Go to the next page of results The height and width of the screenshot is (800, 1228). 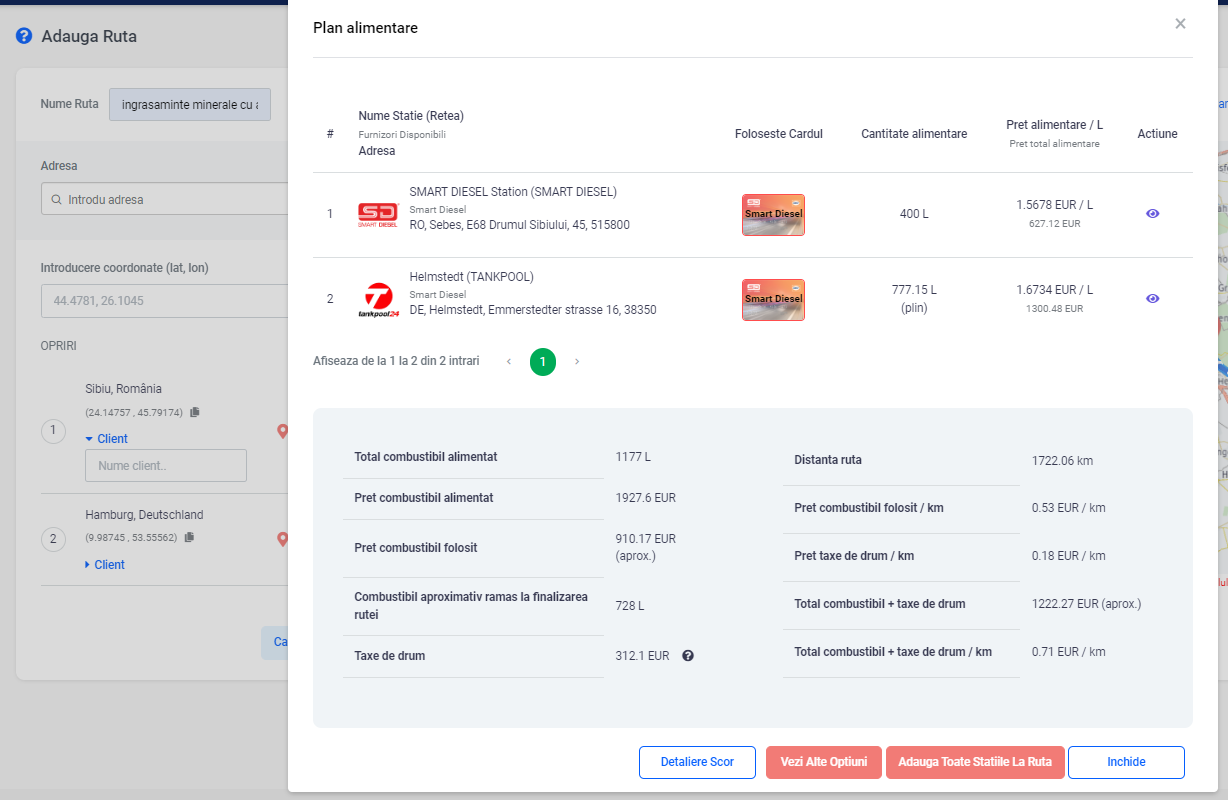pos(577,361)
